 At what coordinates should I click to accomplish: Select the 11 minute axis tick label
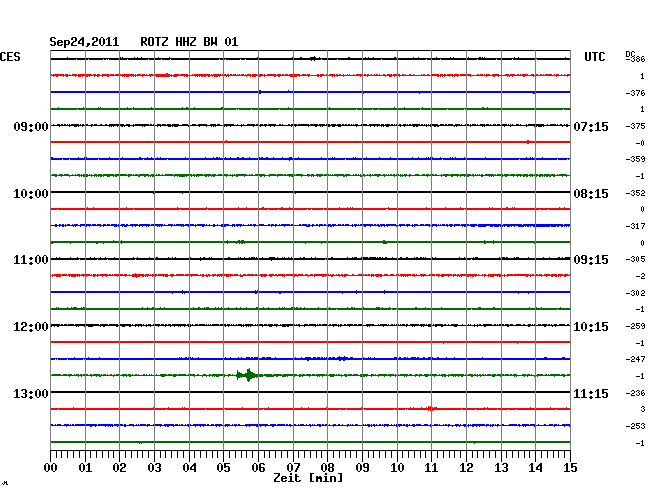coord(431,468)
